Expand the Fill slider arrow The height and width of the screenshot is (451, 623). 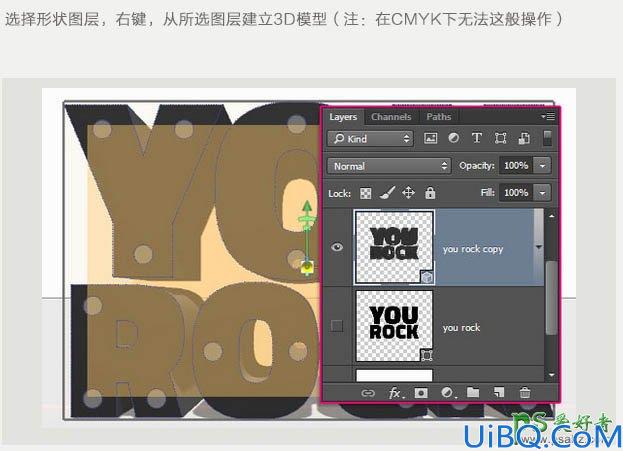[x=542, y=193]
